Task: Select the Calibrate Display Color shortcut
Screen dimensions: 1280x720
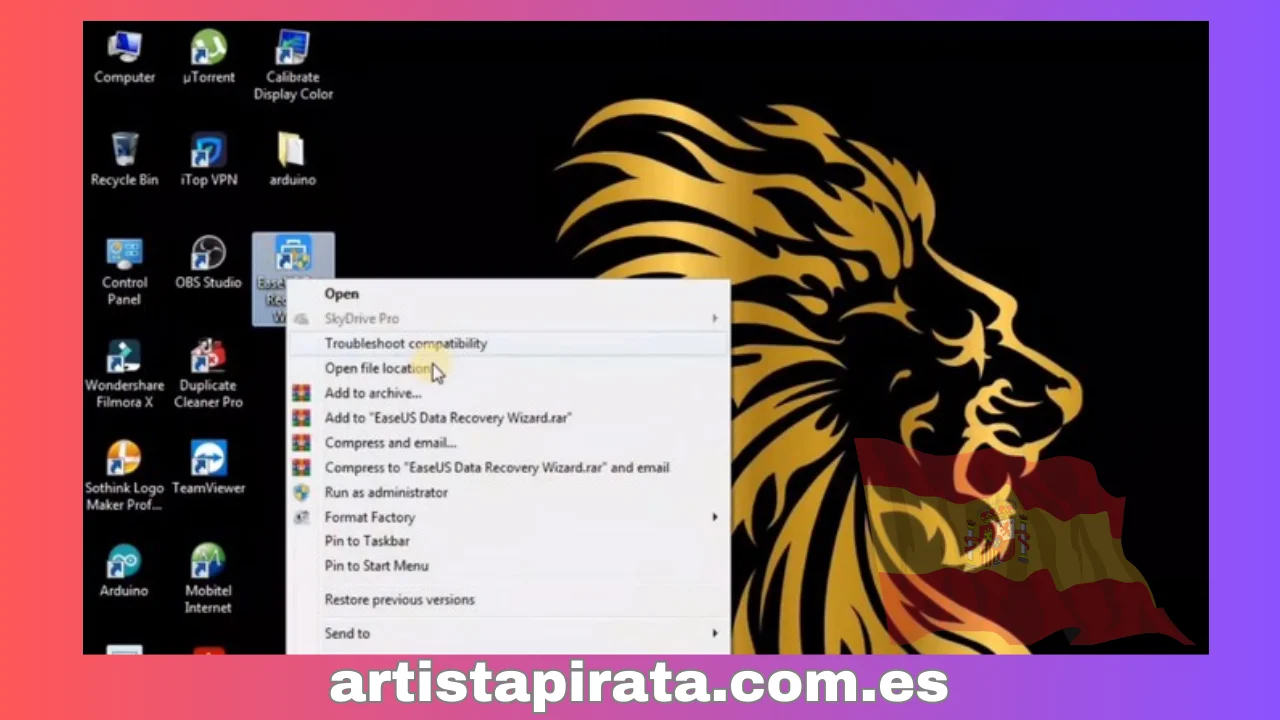Action: tap(292, 65)
